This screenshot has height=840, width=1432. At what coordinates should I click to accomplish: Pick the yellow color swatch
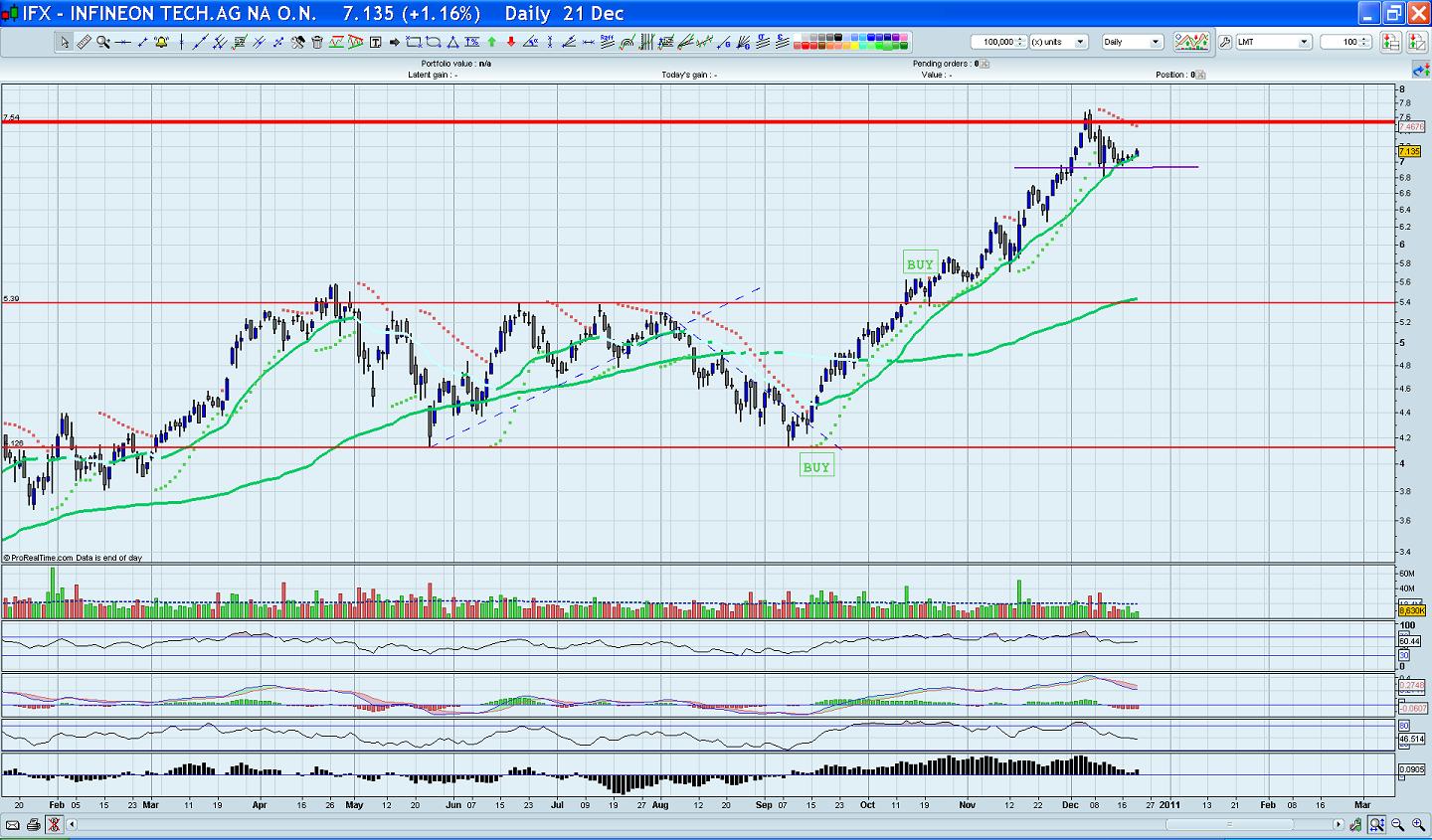pyautogui.click(x=854, y=46)
